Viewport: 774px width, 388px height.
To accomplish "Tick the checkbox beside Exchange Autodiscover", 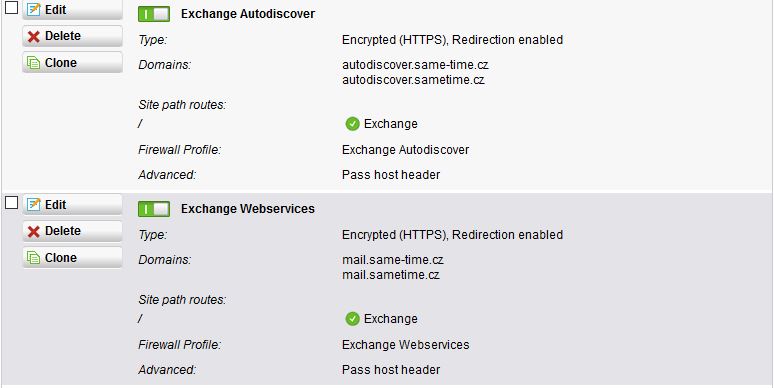I will click(x=11, y=7).
